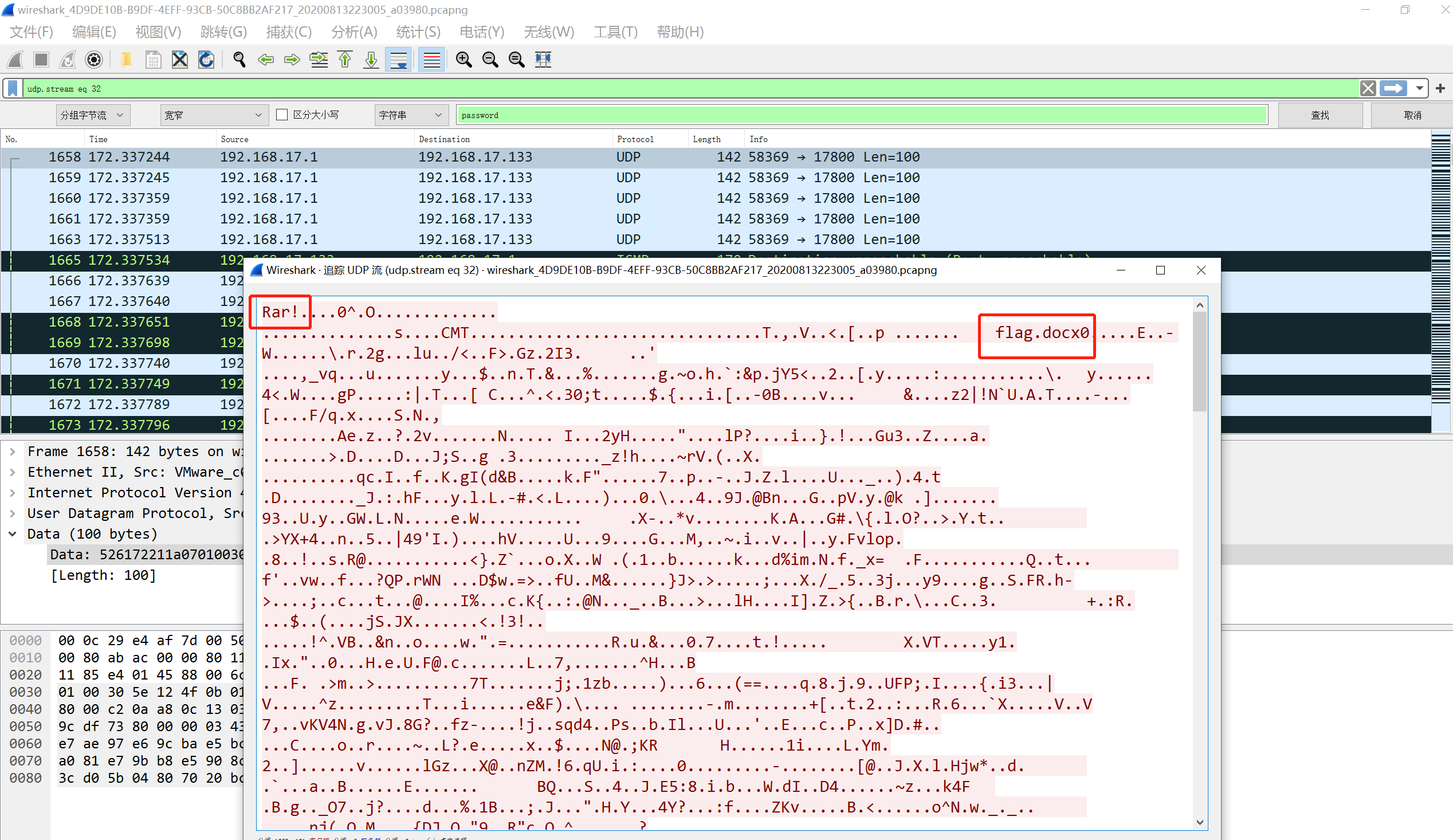Image resolution: width=1453 pixels, height=840 pixels.
Task: Click the zoom in magnifier icon
Action: [464, 60]
